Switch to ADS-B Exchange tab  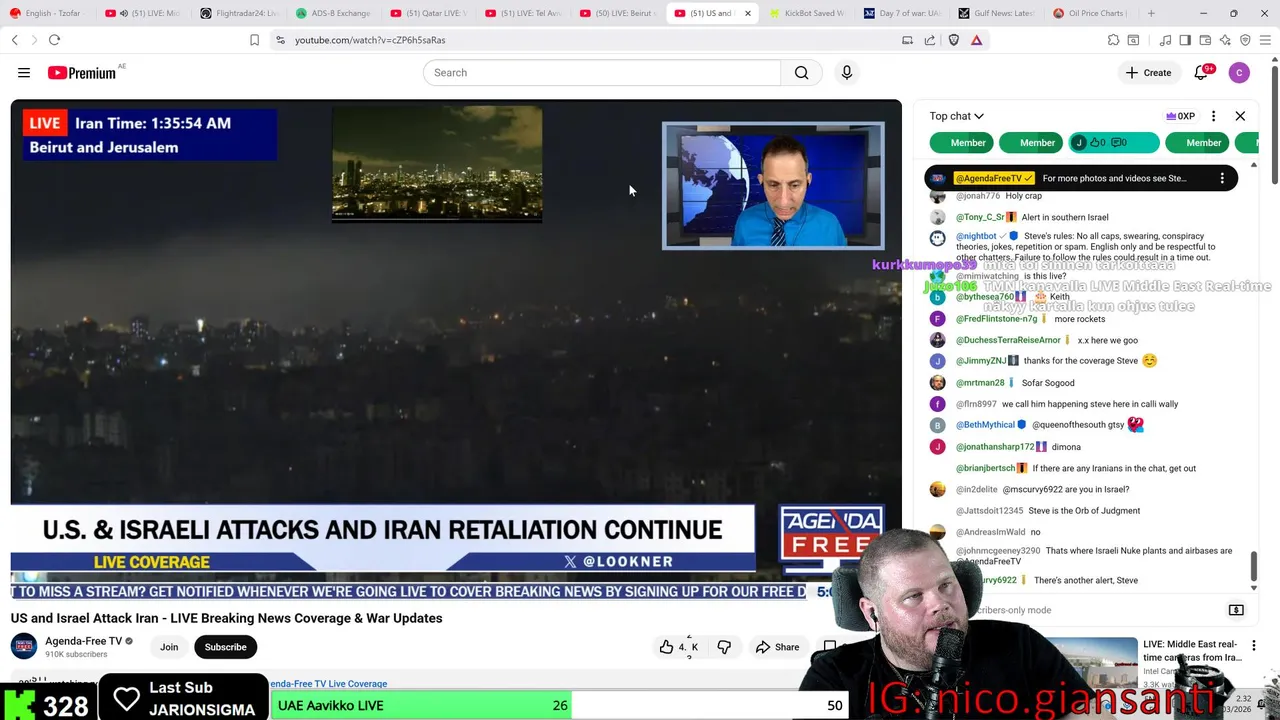[x=334, y=14]
